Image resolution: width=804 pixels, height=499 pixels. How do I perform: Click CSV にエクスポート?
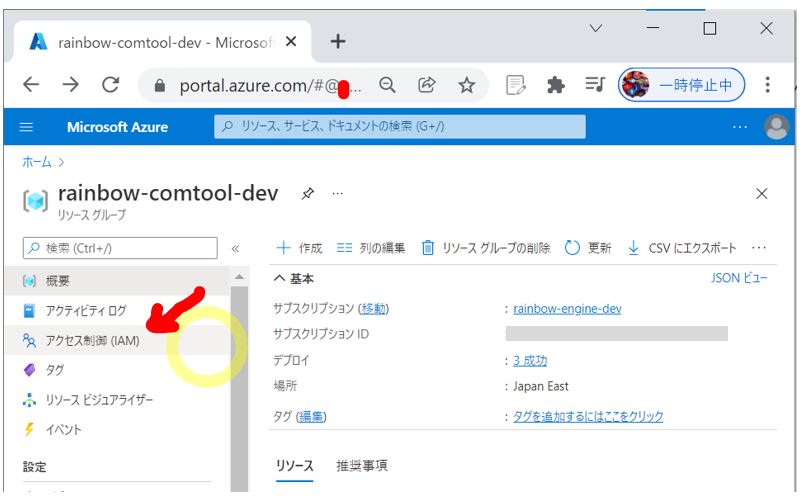pos(681,248)
